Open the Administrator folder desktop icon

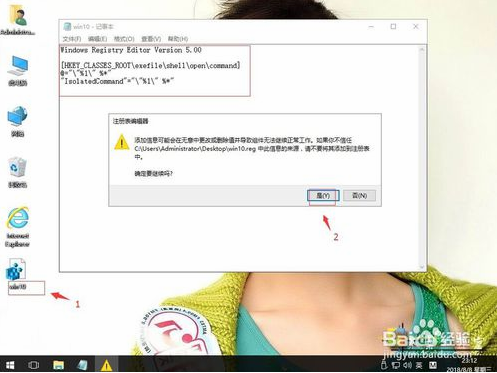tap(18, 19)
